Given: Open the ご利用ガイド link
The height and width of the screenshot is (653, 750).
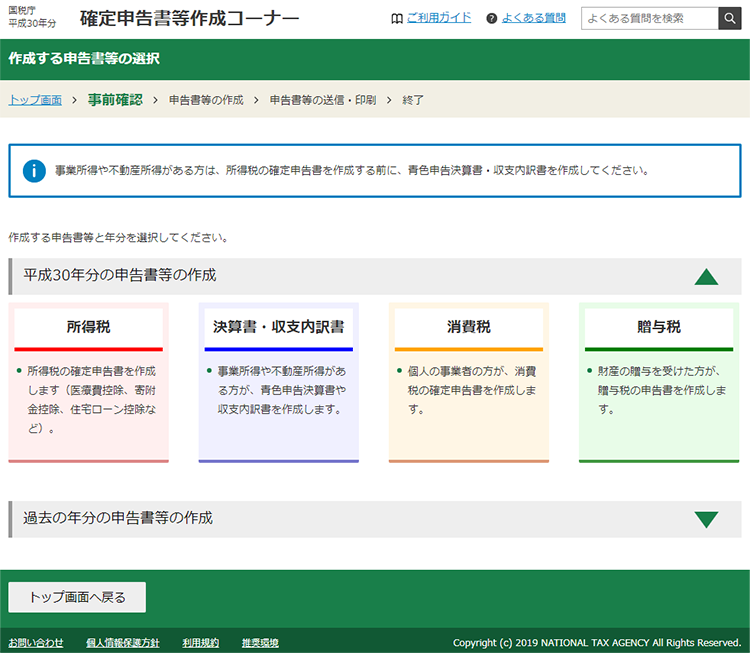Looking at the screenshot, I should pyautogui.click(x=439, y=18).
